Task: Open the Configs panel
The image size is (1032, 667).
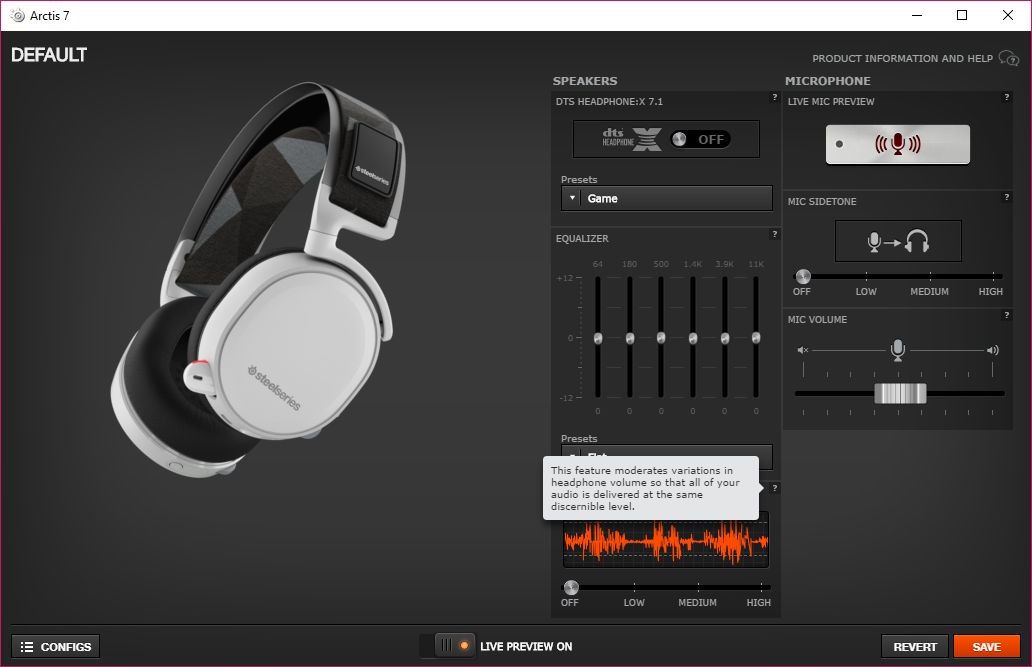Action: click(x=56, y=647)
